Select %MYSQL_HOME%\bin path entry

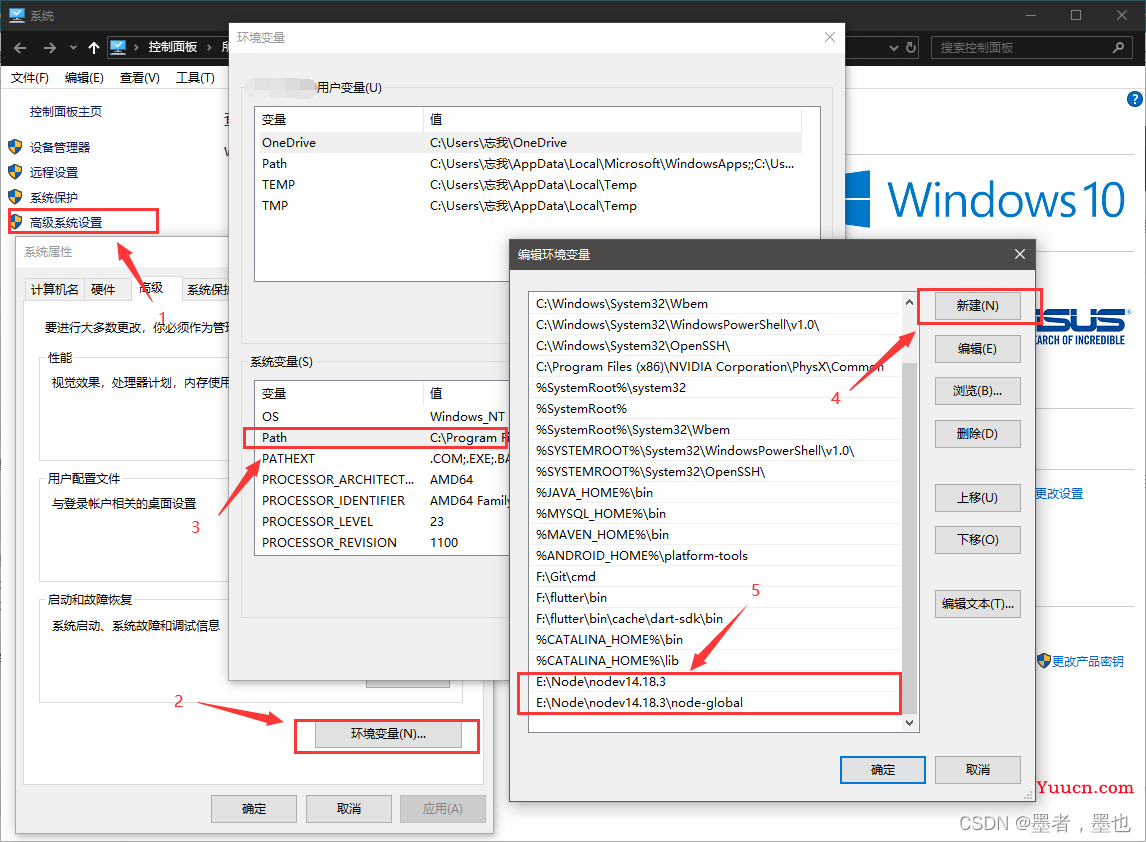pos(715,514)
